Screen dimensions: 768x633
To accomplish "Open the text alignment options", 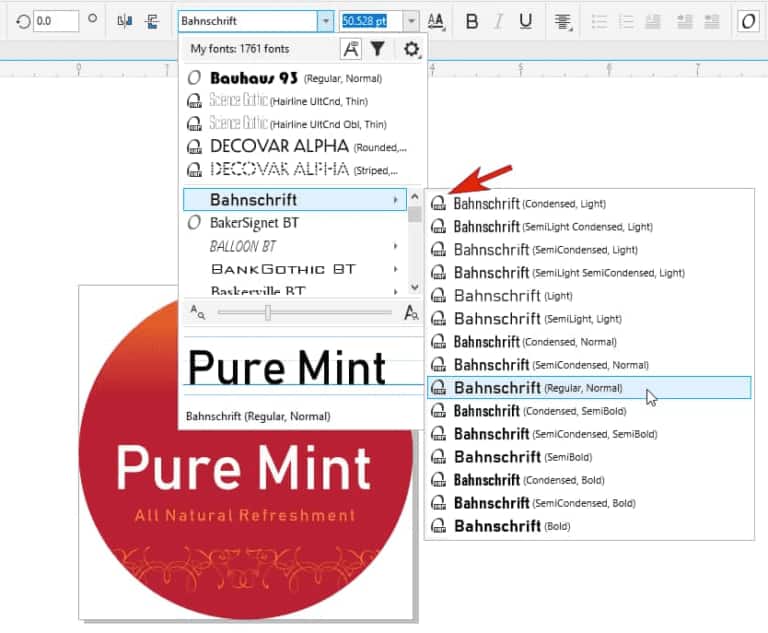I will click(564, 21).
